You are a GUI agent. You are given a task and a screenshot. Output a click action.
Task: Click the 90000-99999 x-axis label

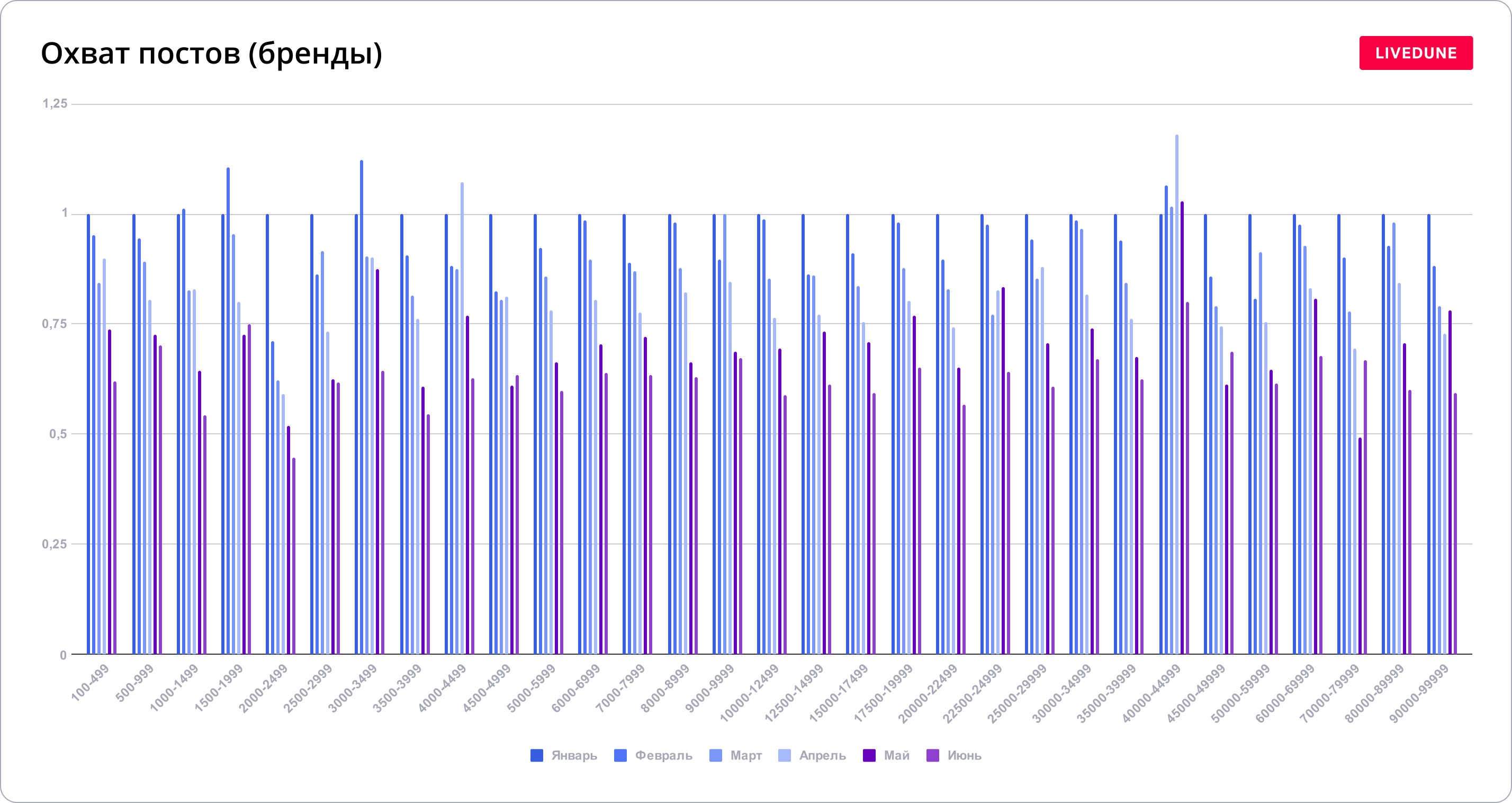click(x=1419, y=693)
